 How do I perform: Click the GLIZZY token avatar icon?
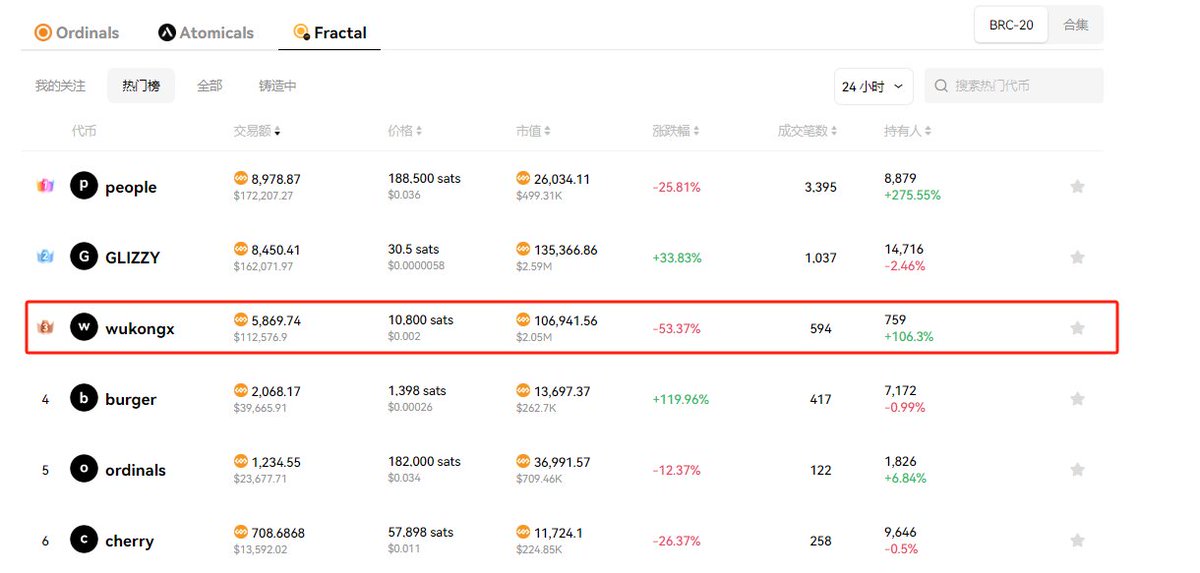(x=84, y=257)
